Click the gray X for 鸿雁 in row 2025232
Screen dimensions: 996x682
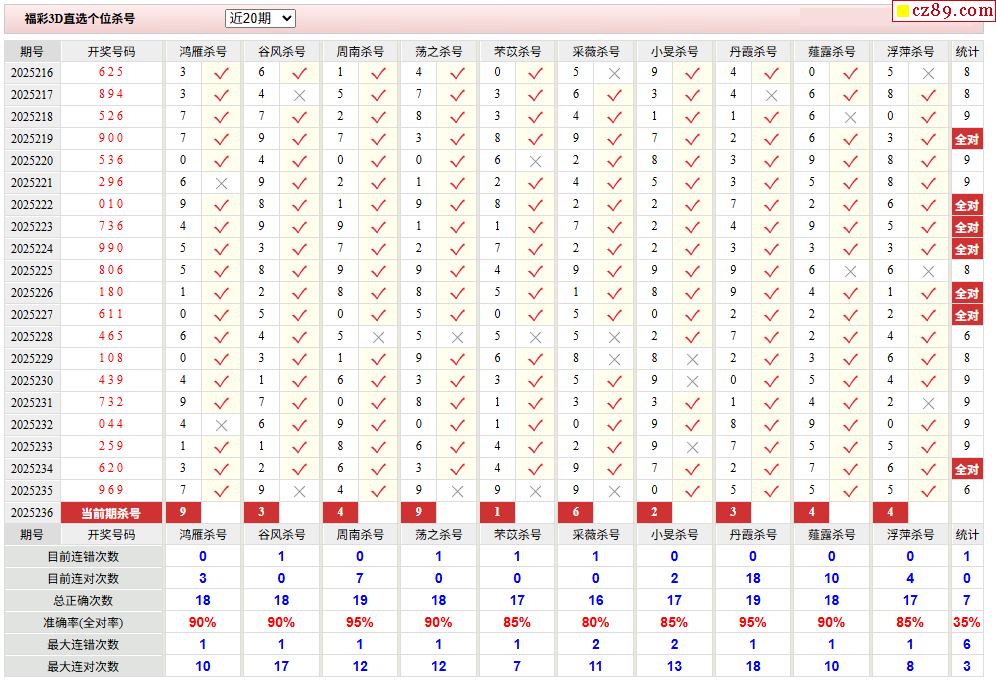click(x=221, y=425)
